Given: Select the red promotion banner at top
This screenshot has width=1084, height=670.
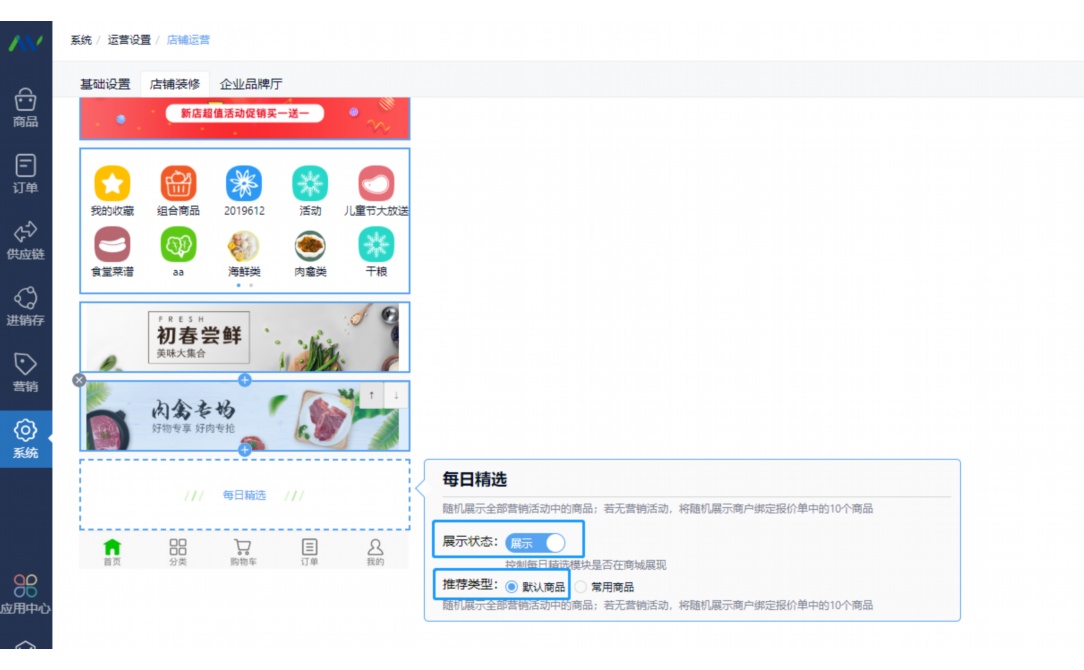Looking at the screenshot, I should click(x=245, y=118).
